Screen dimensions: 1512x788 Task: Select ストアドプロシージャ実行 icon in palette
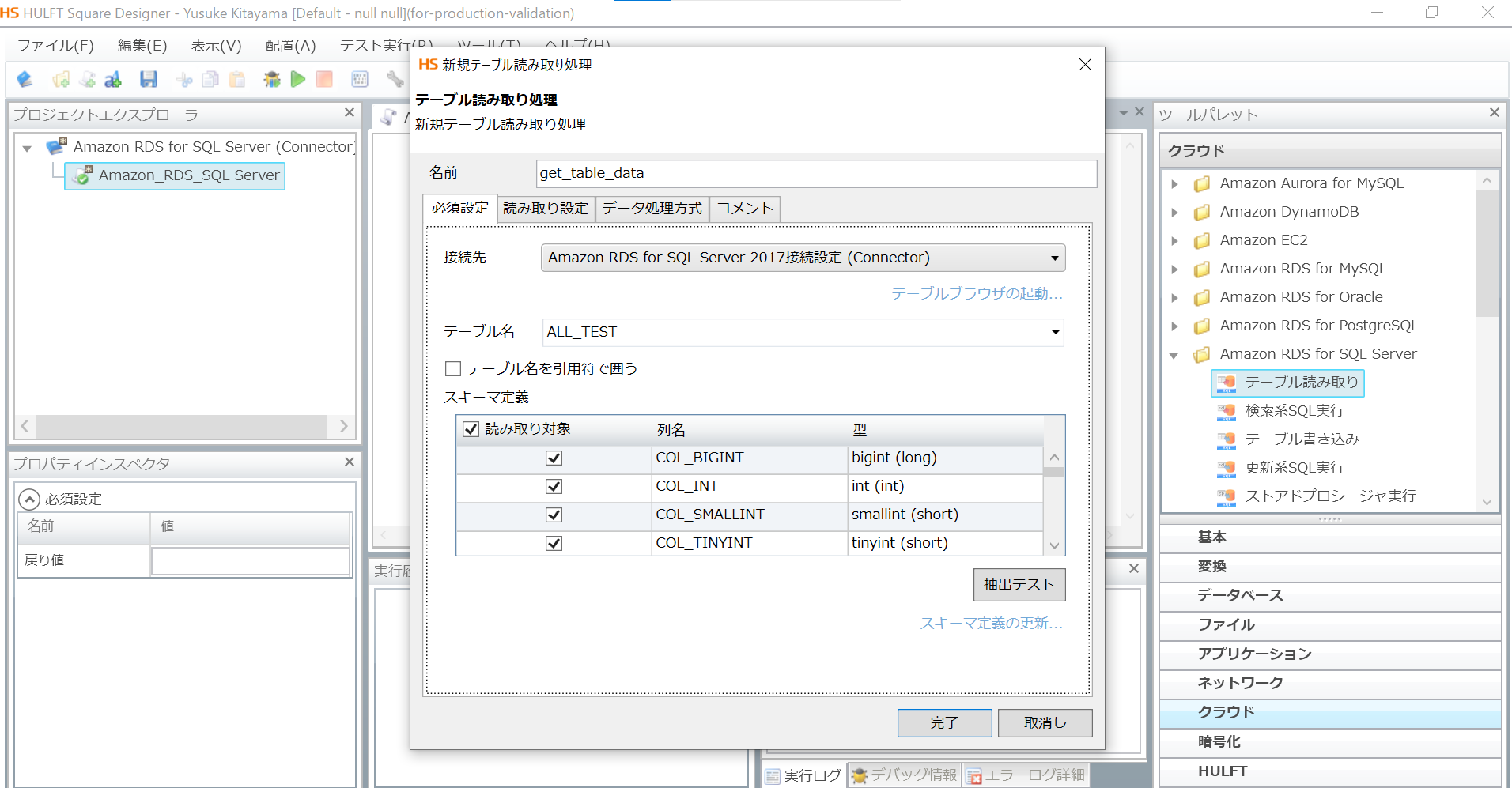tap(1227, 496)
